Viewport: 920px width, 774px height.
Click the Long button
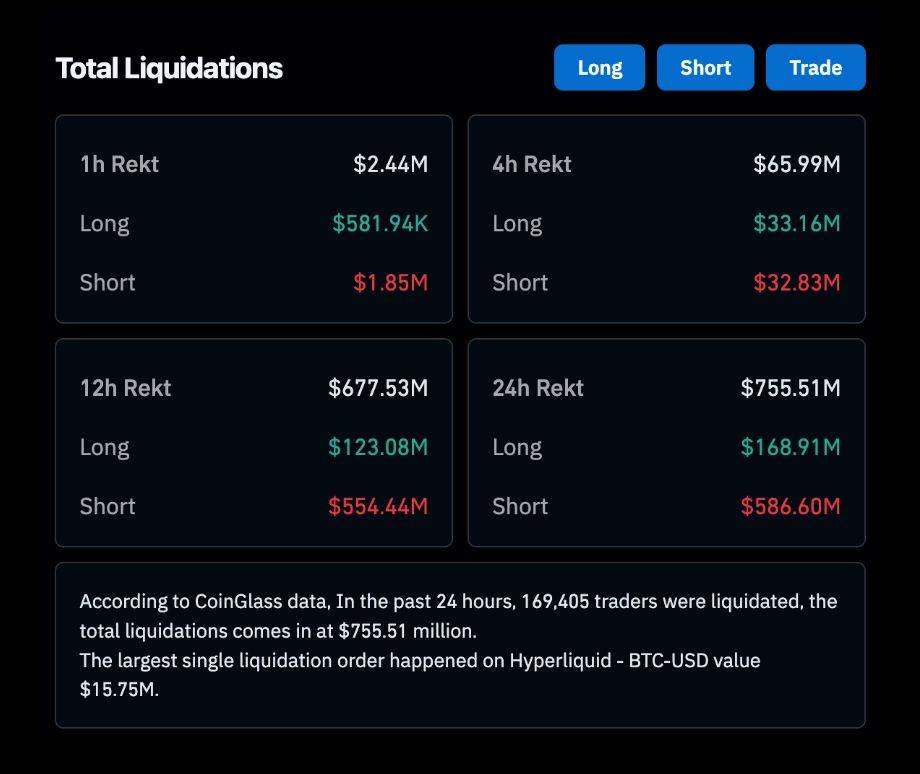point(599,68)
